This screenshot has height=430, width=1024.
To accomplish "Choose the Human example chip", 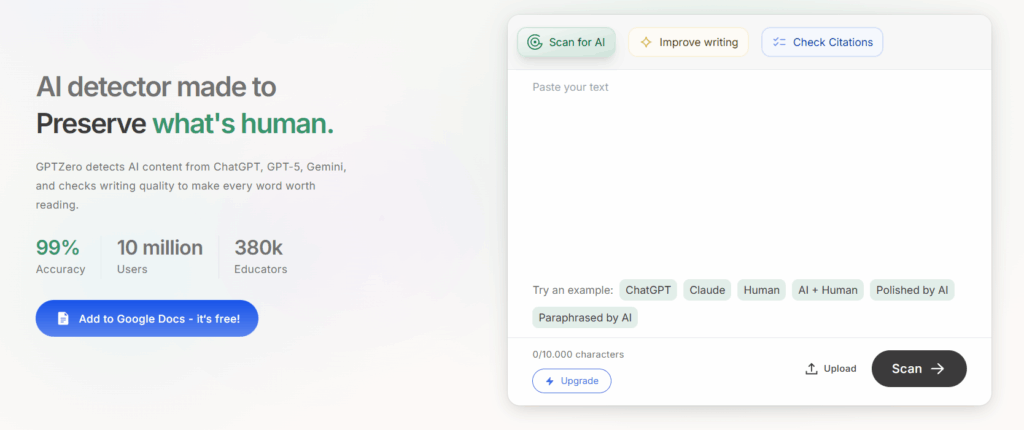I will click(761, 290).
